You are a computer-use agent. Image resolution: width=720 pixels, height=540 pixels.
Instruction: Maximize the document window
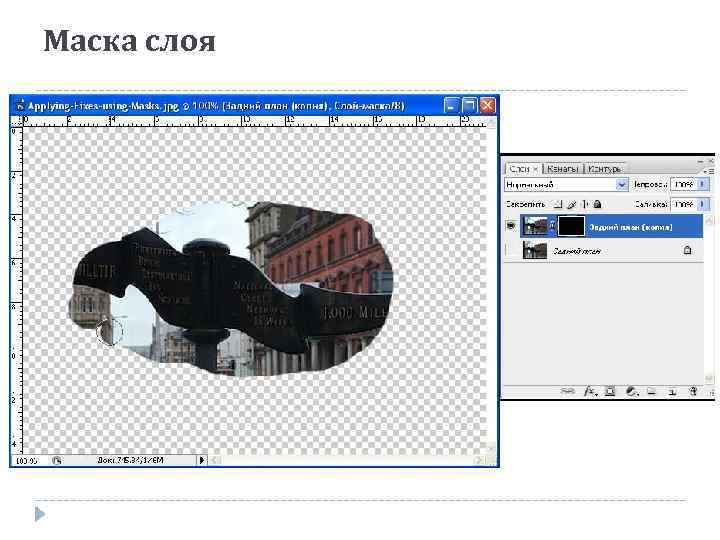pyautogui.click(x=469, y=106)
